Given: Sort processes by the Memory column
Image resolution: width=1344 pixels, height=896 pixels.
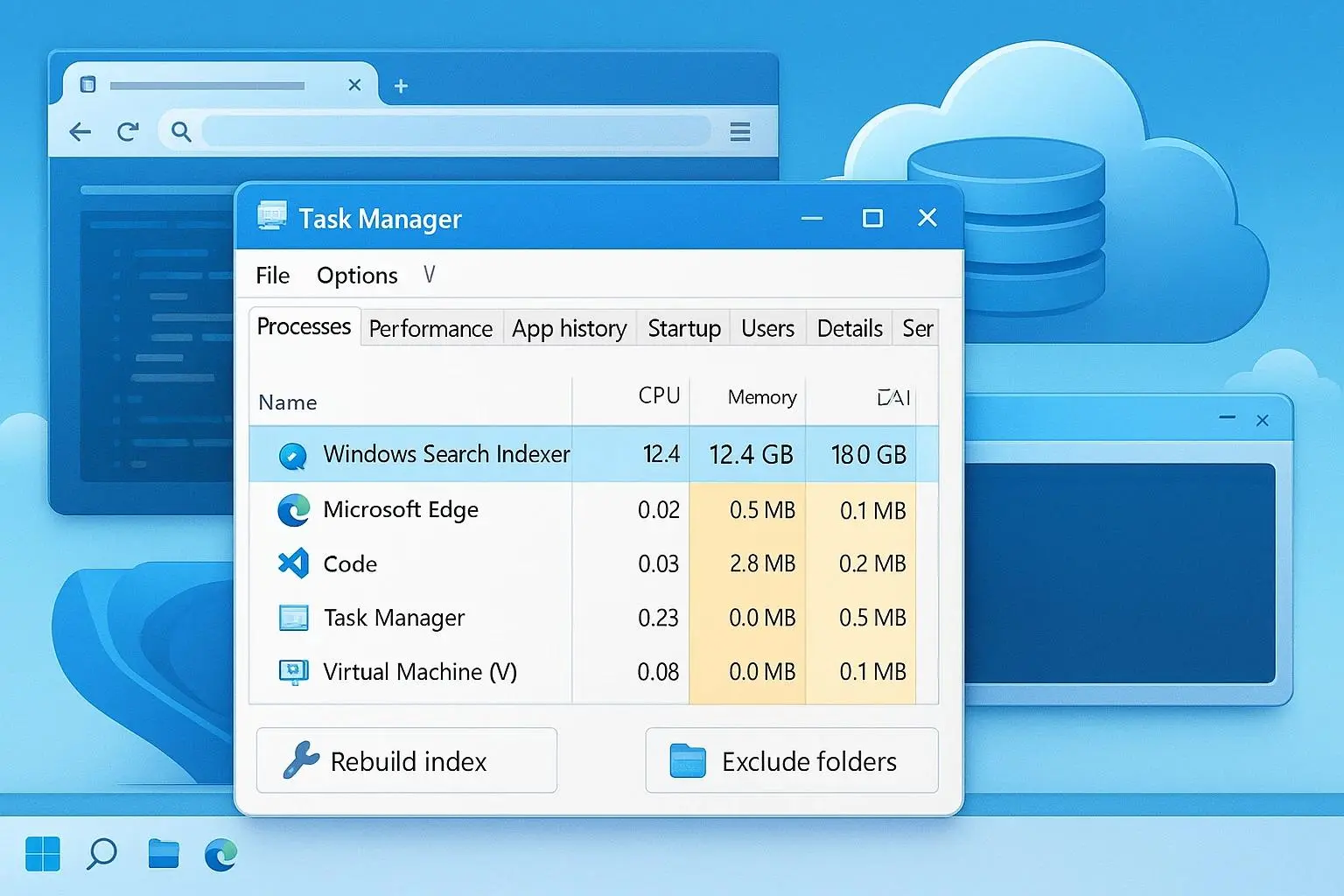Looking at the screenshot, I should click(762, 397).
